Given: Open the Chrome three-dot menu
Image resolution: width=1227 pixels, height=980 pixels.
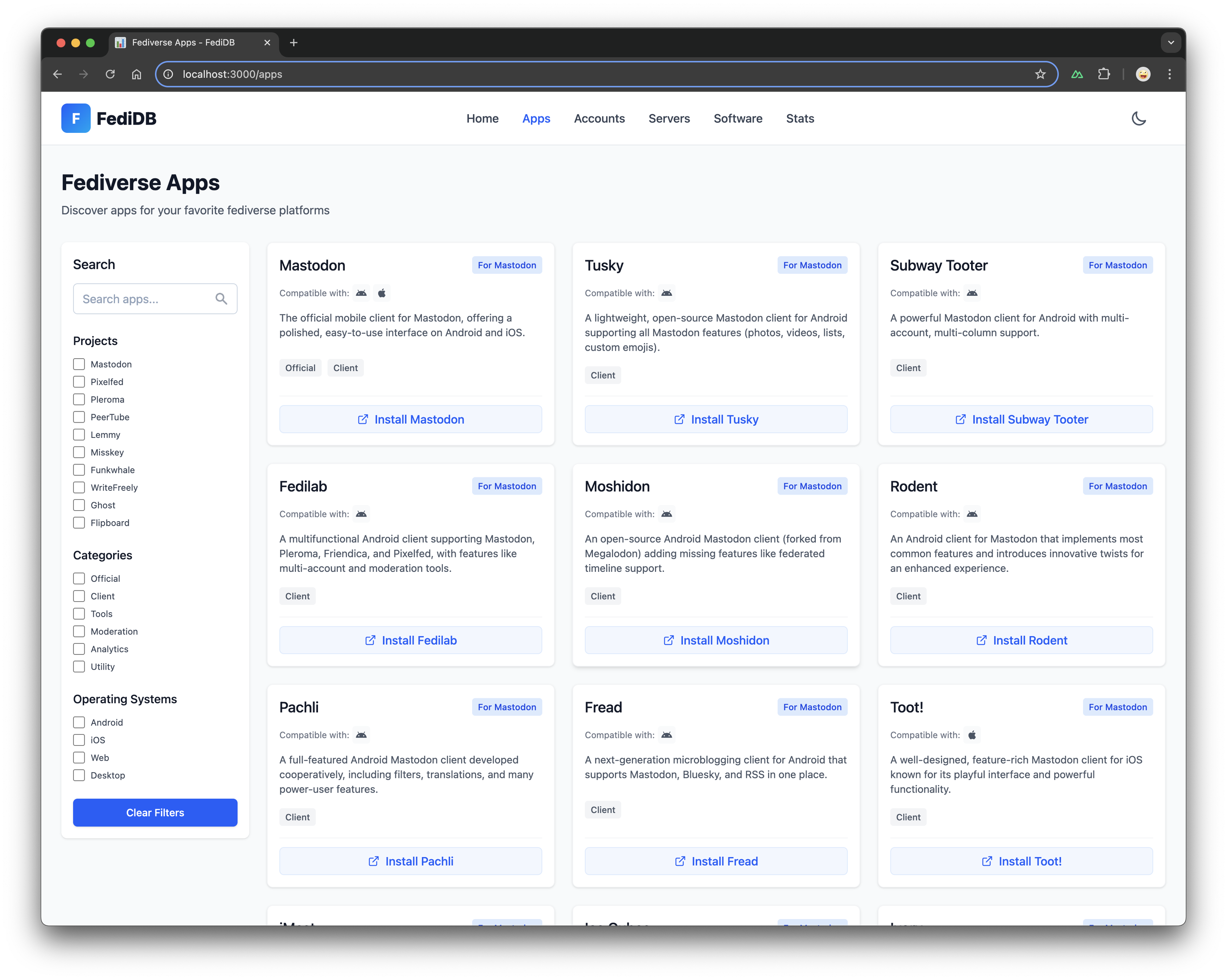Looking at the screenshot, I should [1169, 74].
